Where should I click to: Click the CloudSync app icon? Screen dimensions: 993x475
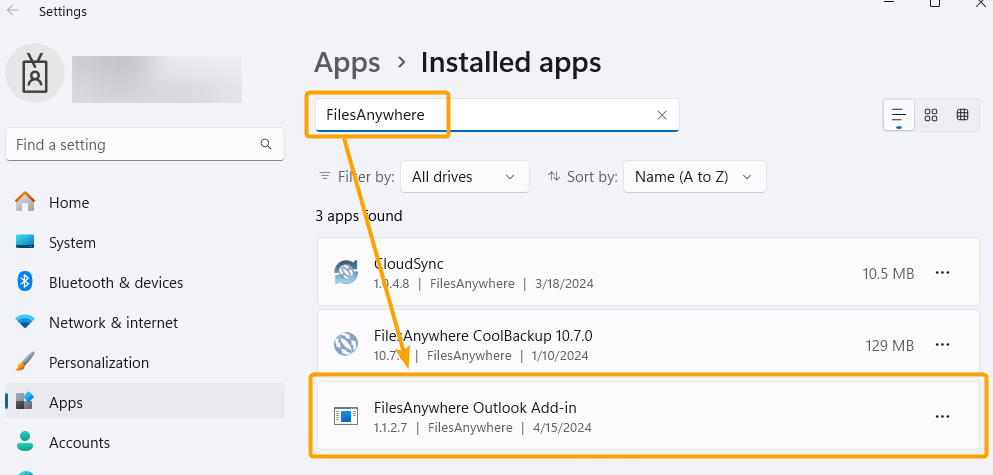(346, 273)
